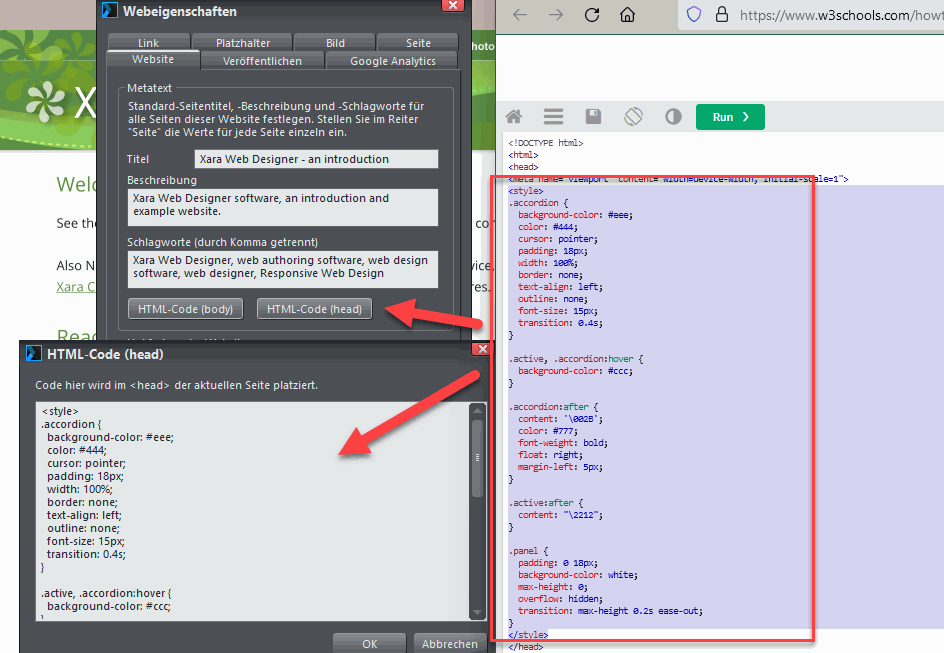
Task: Open the tracking protection shield
Action: point(694,14)
